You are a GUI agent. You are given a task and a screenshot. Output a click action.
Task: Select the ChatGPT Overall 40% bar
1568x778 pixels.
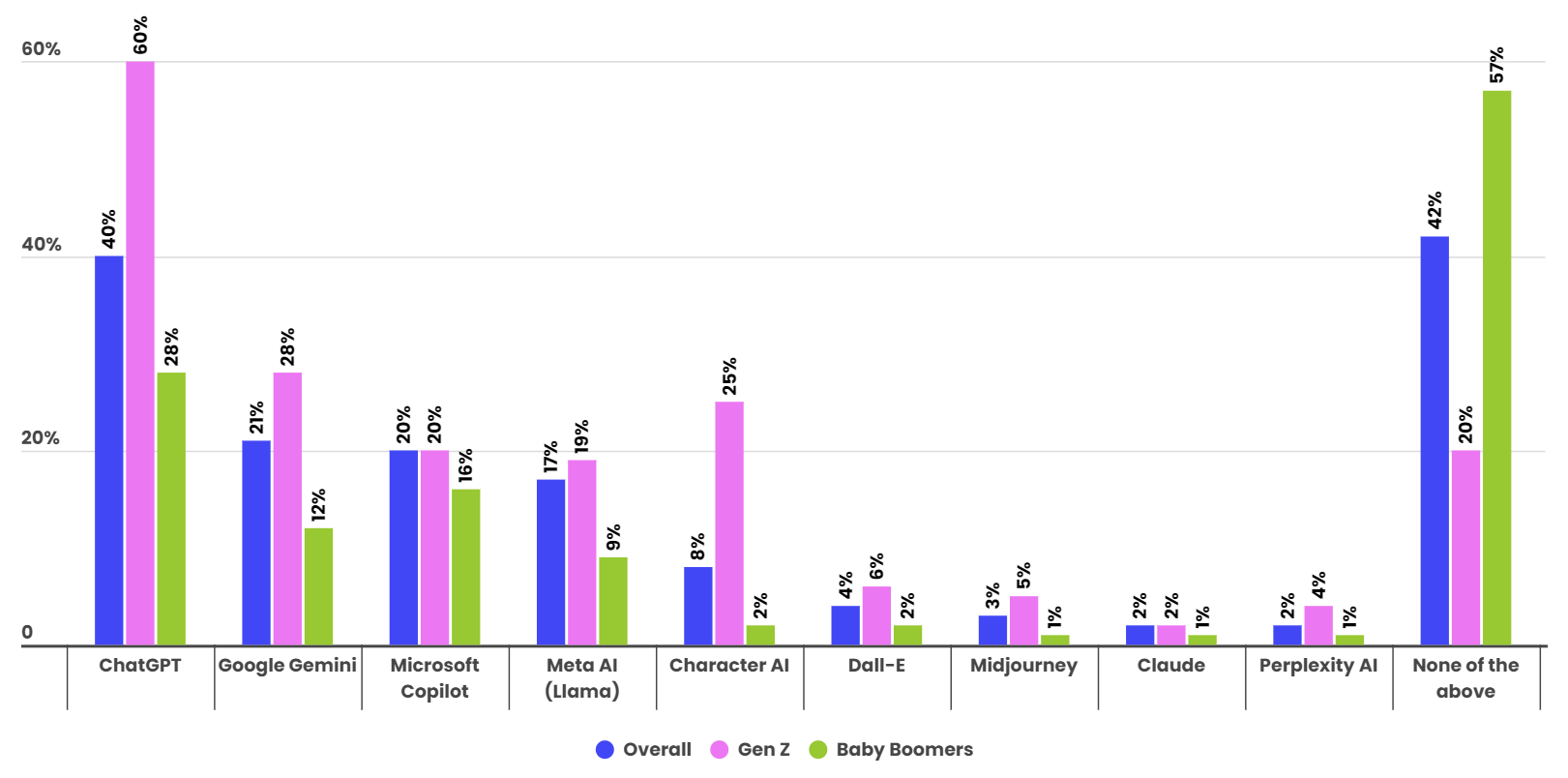point(109,450)
